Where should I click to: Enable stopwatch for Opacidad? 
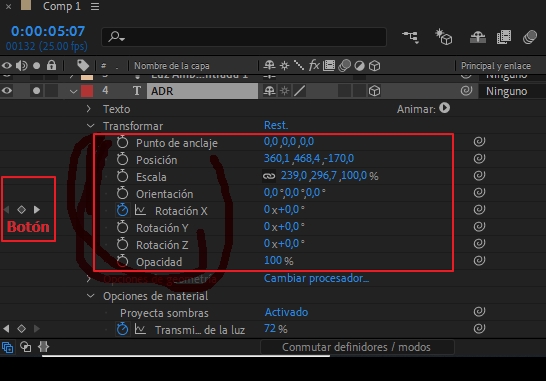122,261
